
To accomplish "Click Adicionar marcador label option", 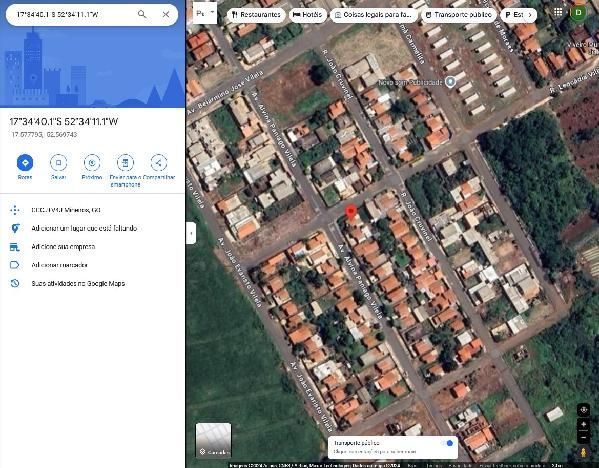I will point(59,265).
